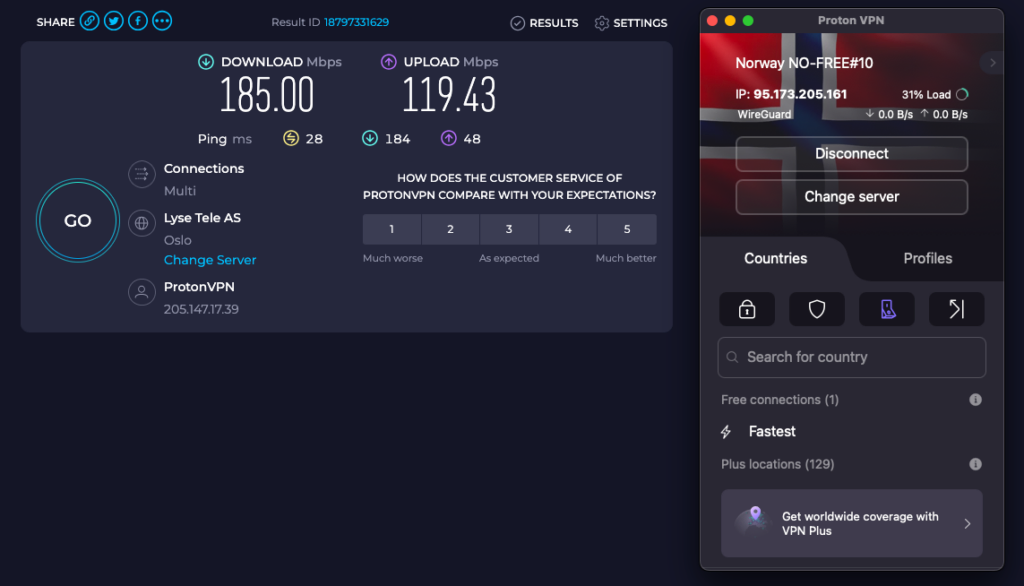This screenshot has height=586, width=1024.
Task: Rate customer service 5 Much better
Action: click(x=627, y=229)
